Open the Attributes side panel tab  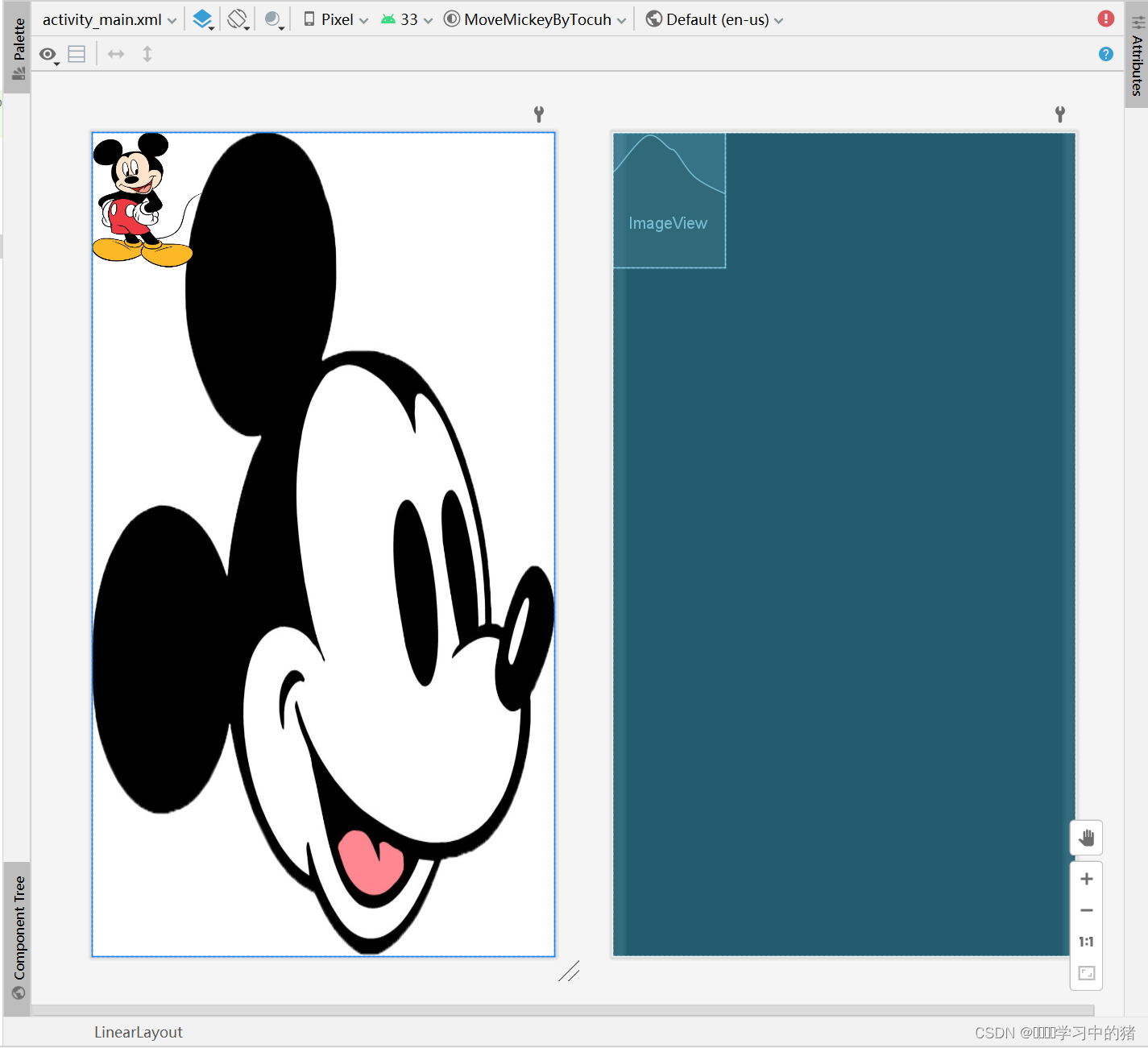[x=1137, y=55]
